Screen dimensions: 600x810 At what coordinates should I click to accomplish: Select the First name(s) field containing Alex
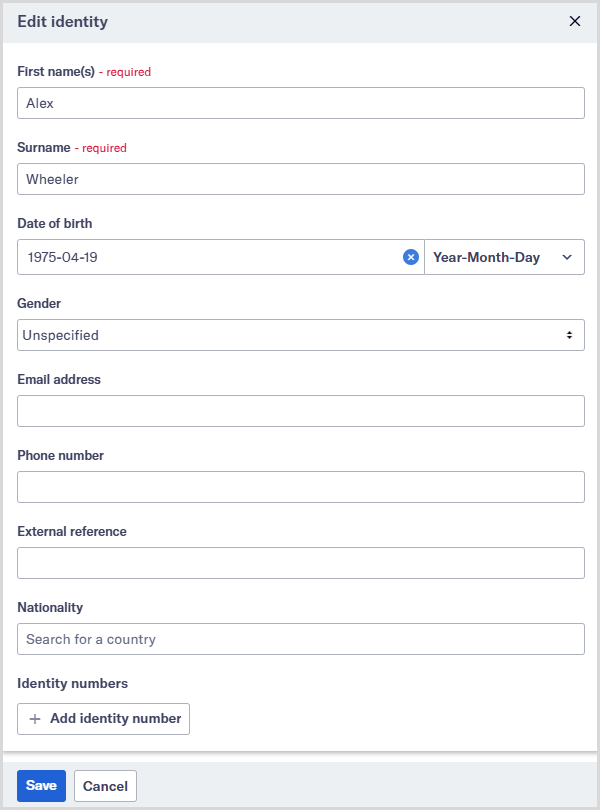point(300,102)
